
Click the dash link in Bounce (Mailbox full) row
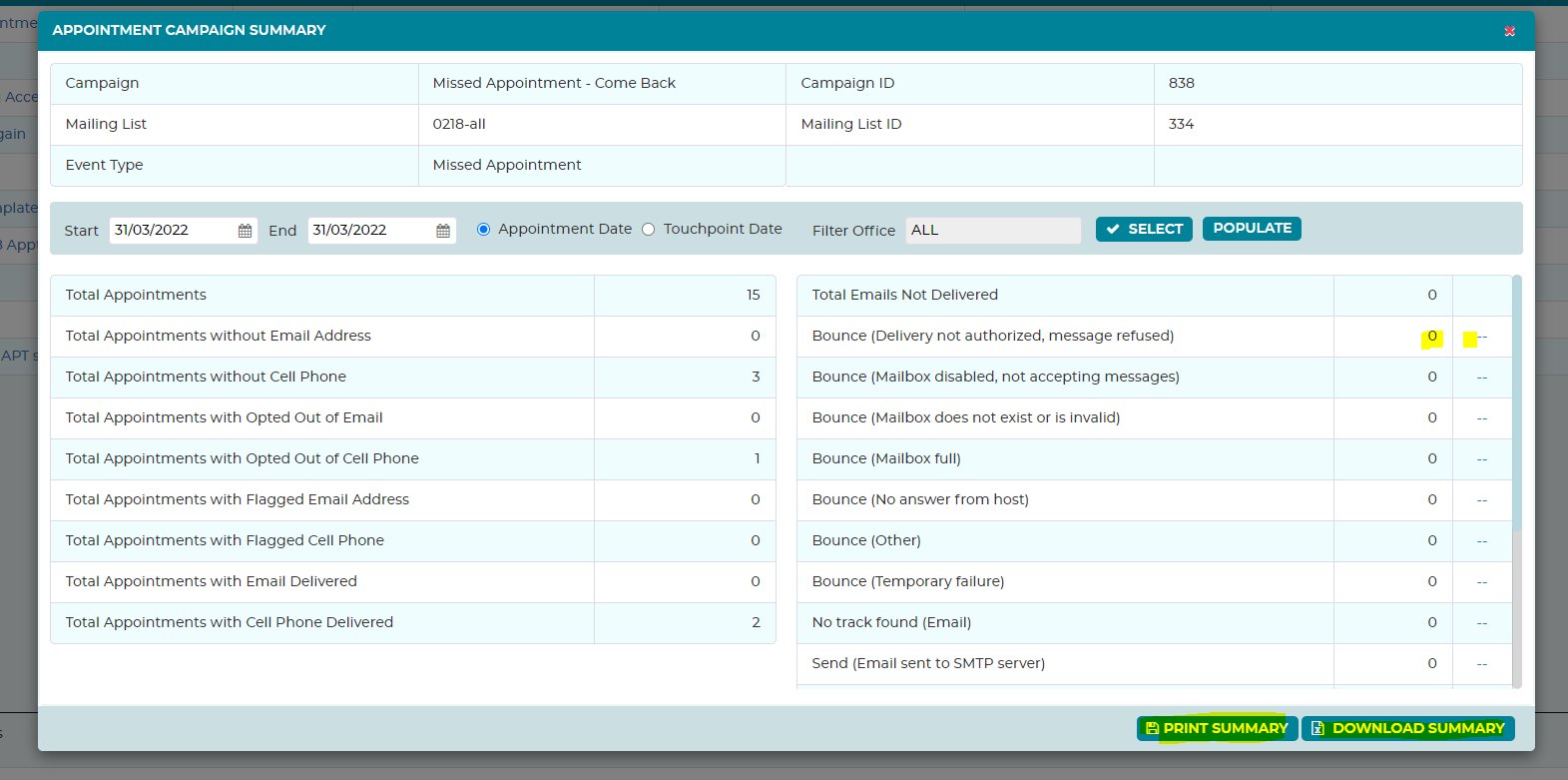click(1482, 459)
